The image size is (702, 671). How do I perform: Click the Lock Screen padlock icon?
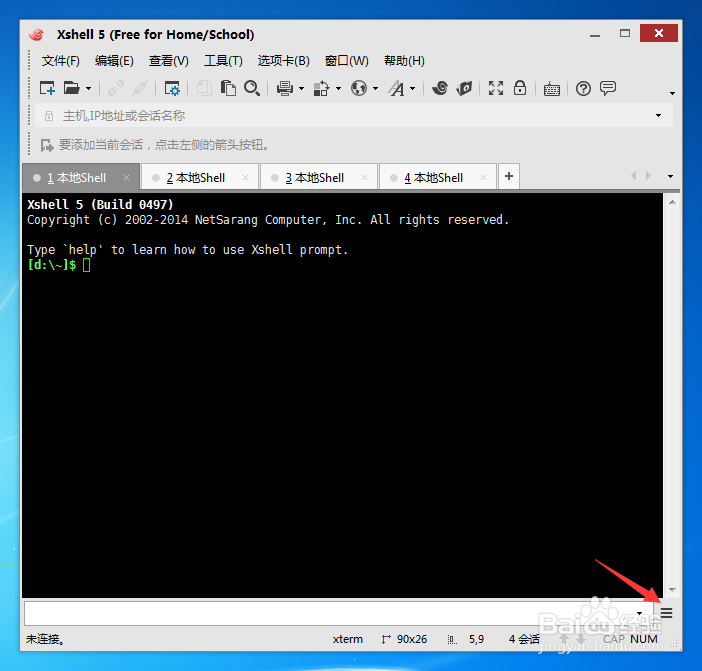click(x=520, y=88)
